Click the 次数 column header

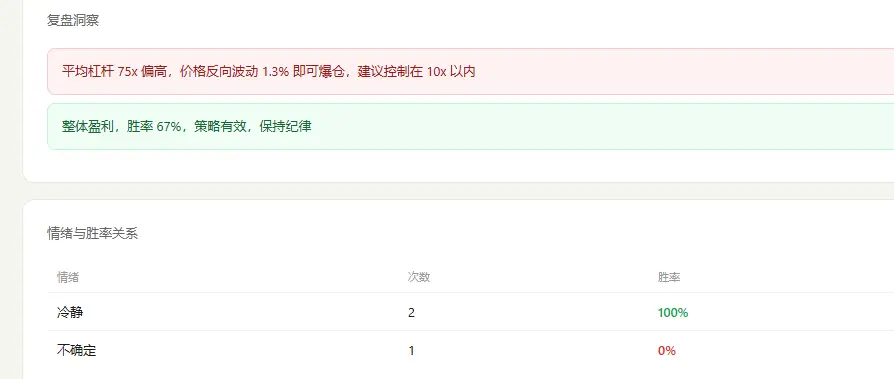pos(418,278)
